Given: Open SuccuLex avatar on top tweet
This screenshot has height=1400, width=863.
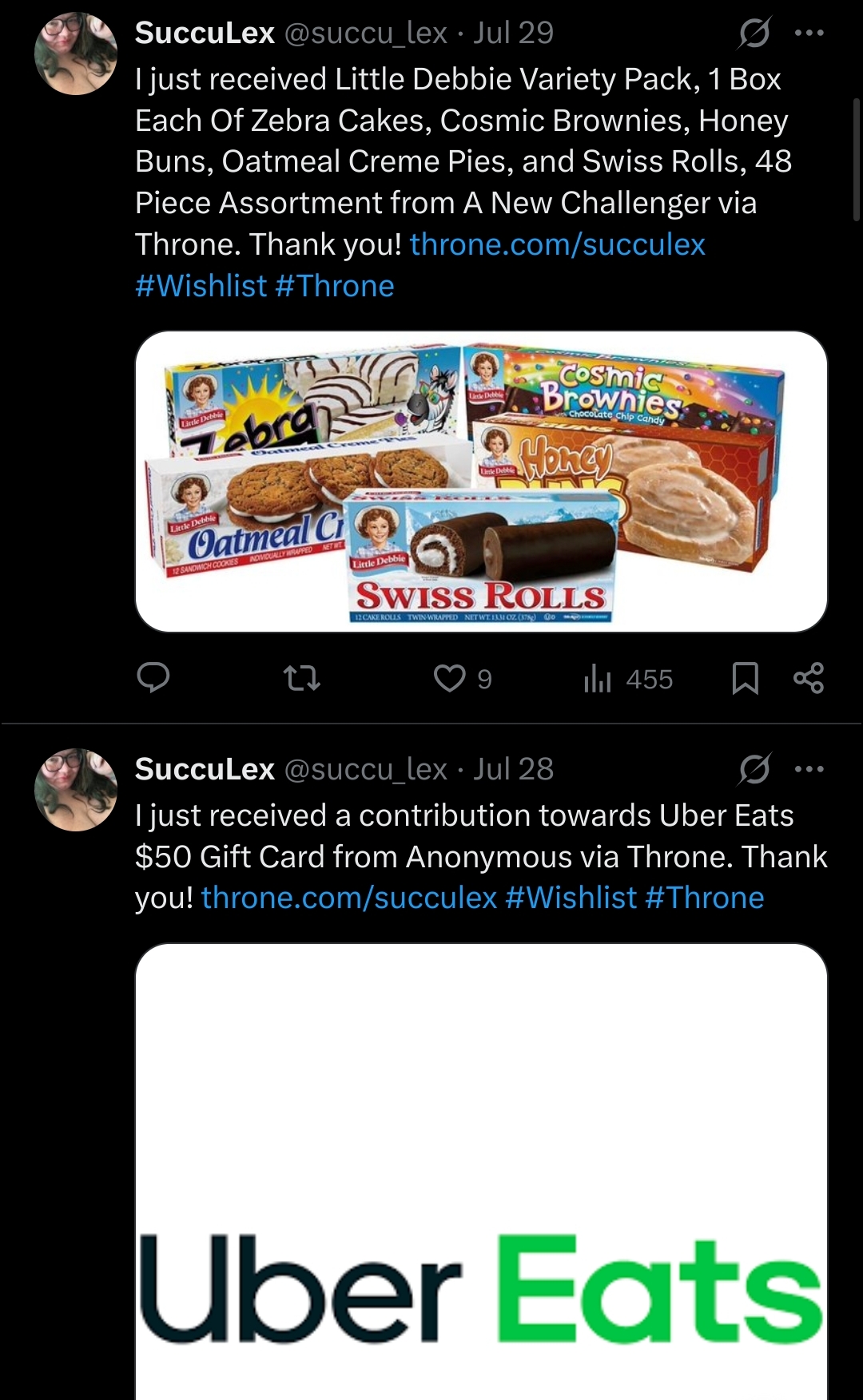Looking at the screenshot, I should coord(76,54).
